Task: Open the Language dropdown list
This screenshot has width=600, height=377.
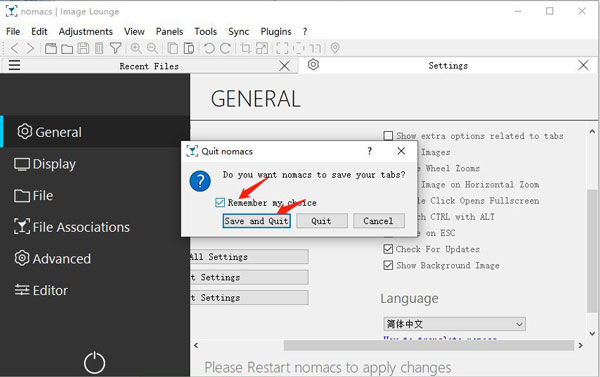Action: (x=454, y=324)
